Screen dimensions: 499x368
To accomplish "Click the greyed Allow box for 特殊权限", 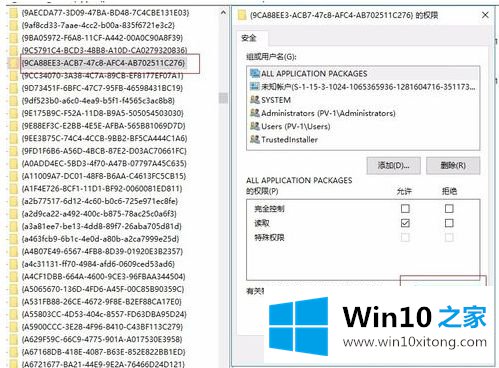I will click(405, 237).
